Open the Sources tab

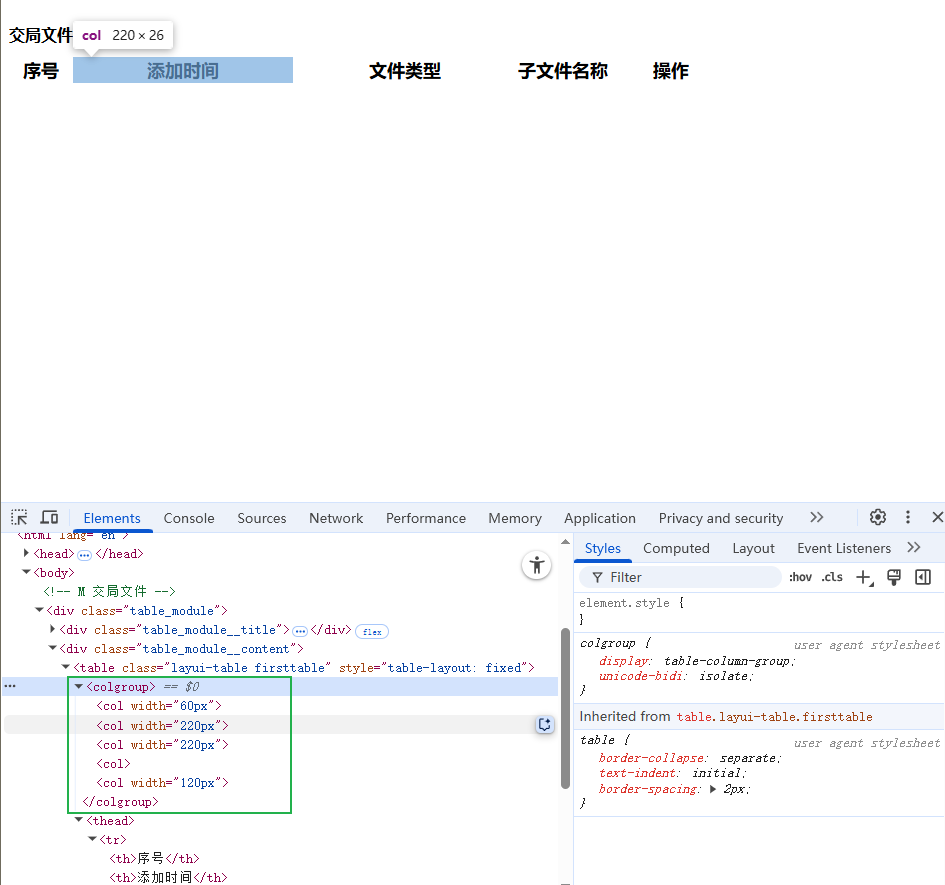click(x=262, y=518)
